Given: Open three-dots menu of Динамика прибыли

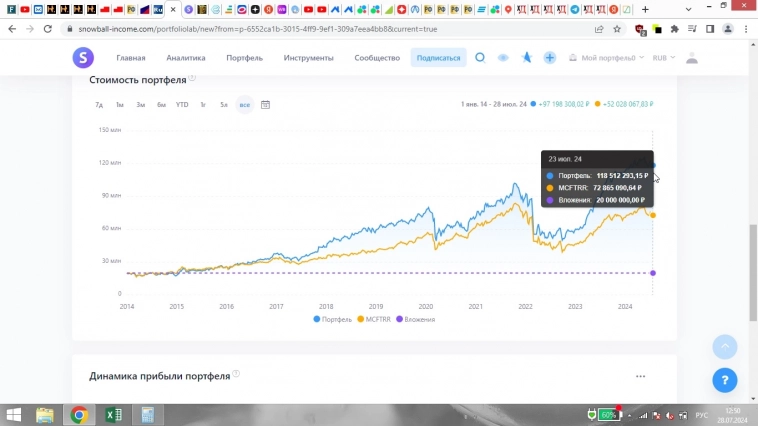Looking at the screenshot, I should tap(641, 376).
